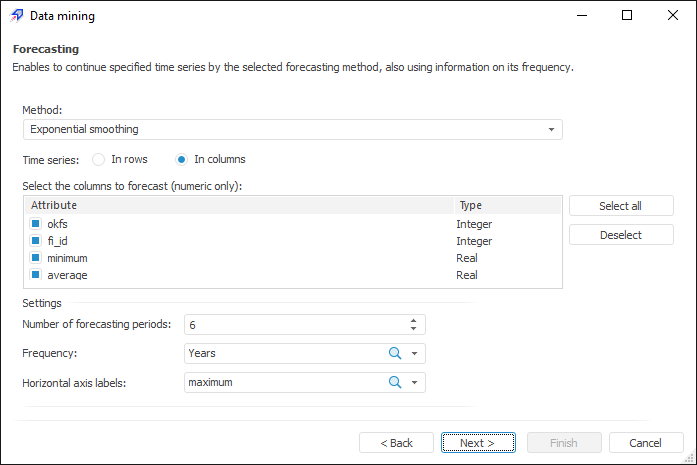
Task: Increase number of forecasting periods
Action: click(x=414, y=320)
